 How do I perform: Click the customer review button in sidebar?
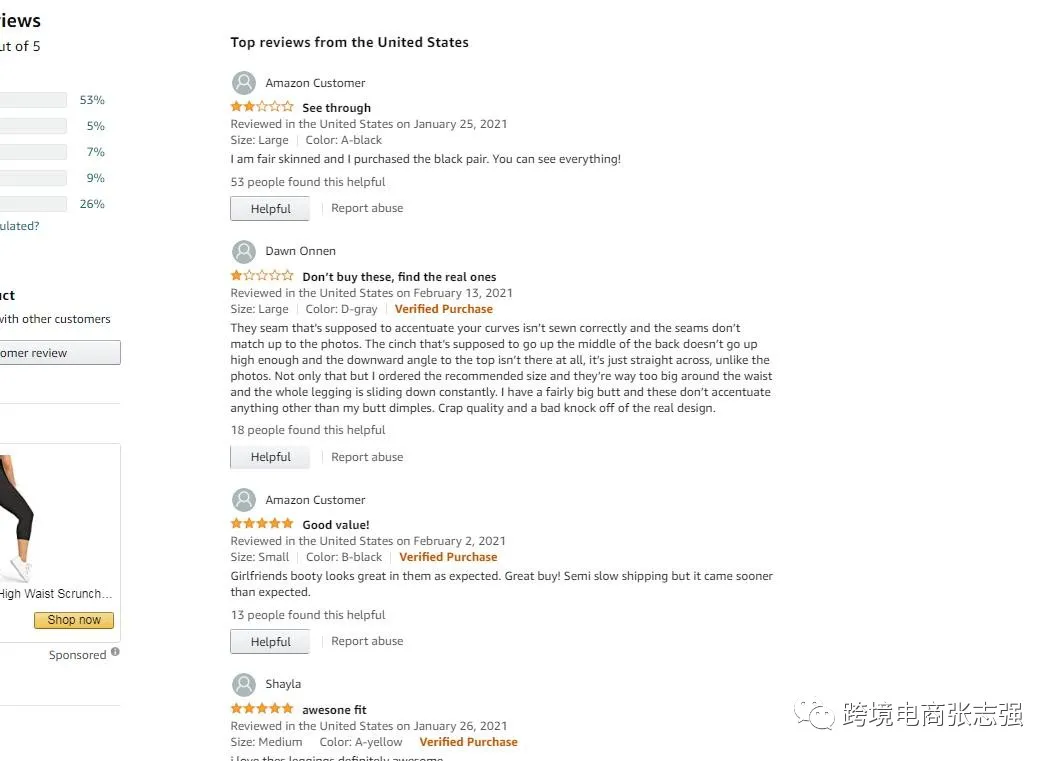(59, 353)
